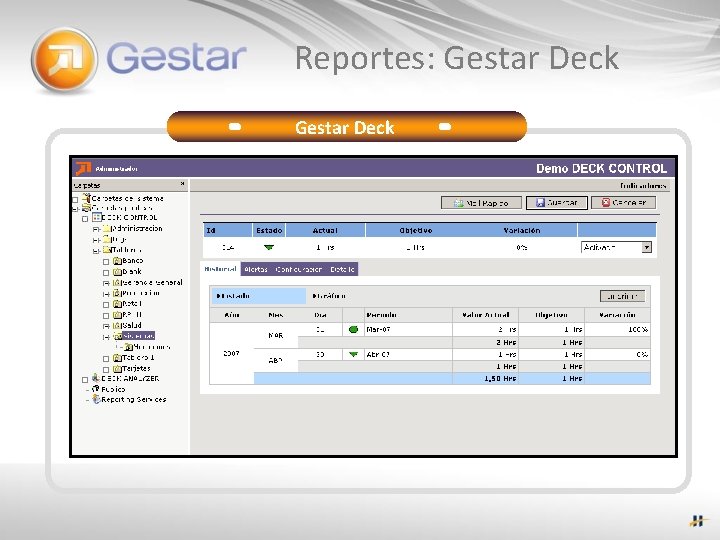Click the Publico icon in tree
This screenshot has width=720, height=540.
96,389
